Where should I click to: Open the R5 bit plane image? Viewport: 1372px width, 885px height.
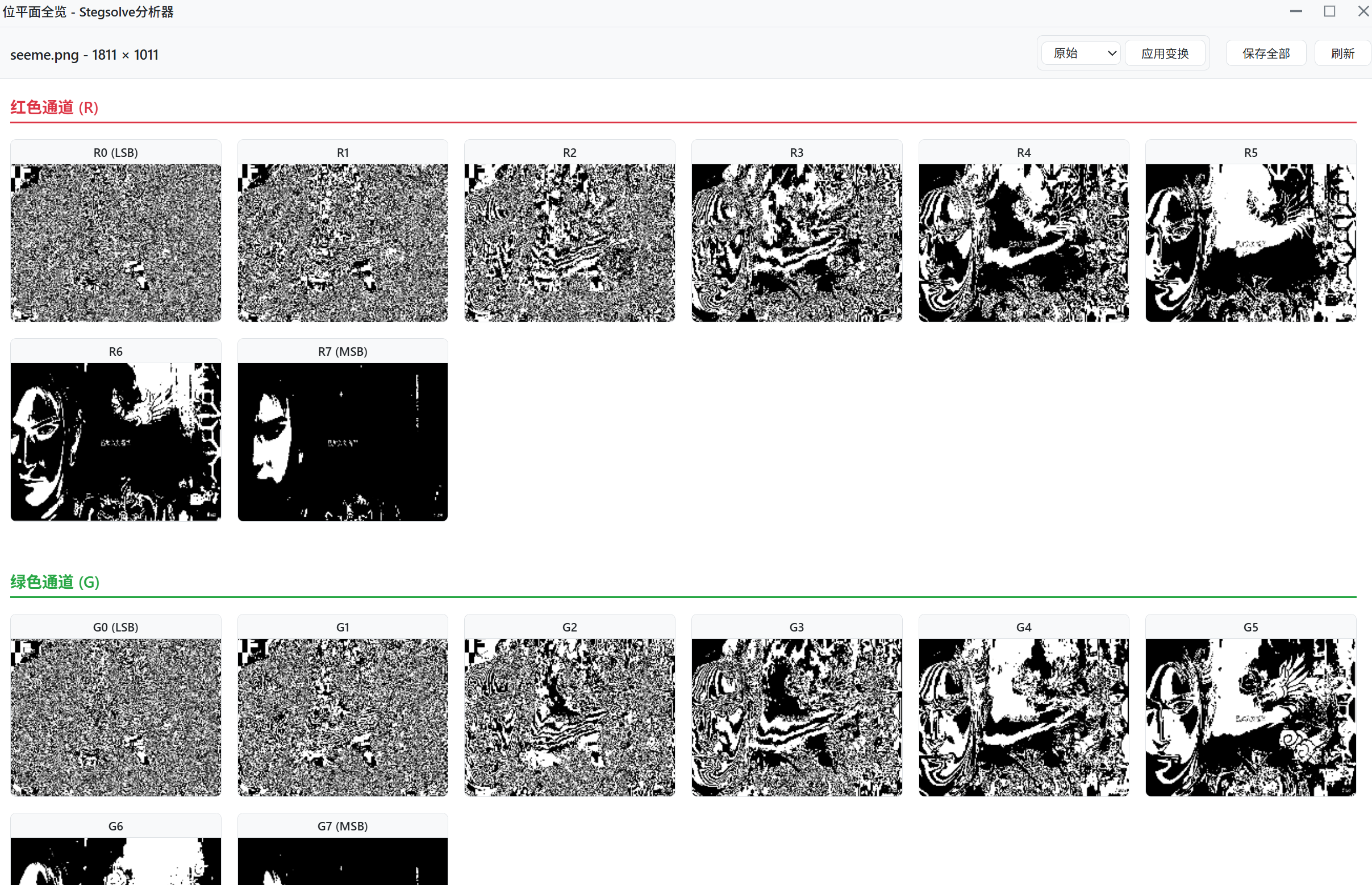click(x=1250, y=243)
